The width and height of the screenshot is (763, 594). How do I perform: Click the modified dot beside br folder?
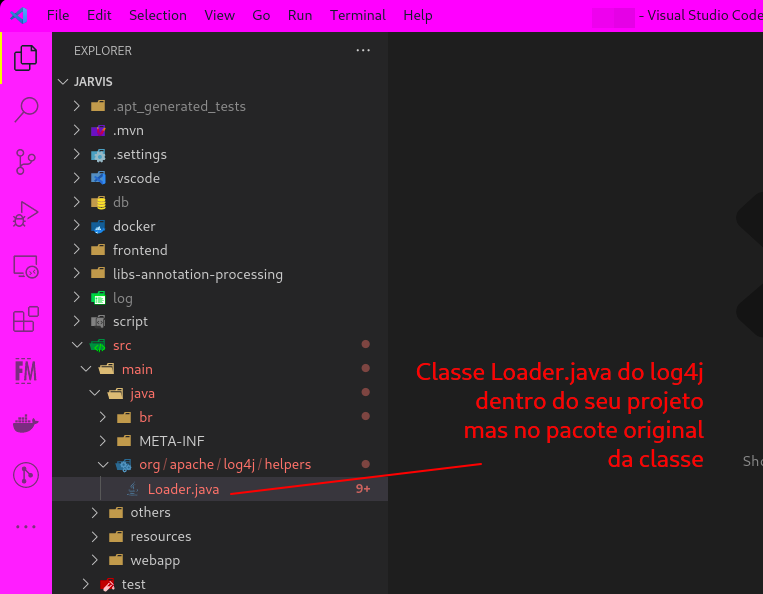[x=365, y=416]
